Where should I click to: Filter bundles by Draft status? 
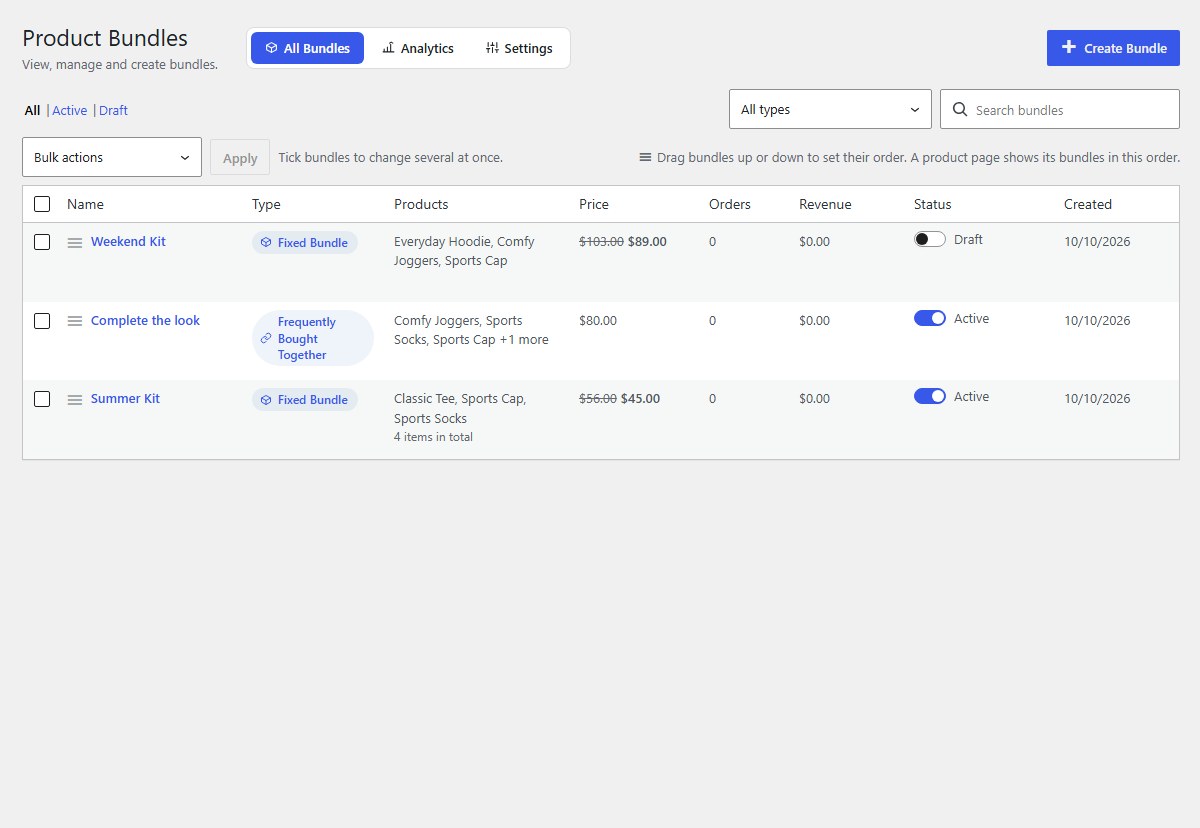[x=113, y=110]
